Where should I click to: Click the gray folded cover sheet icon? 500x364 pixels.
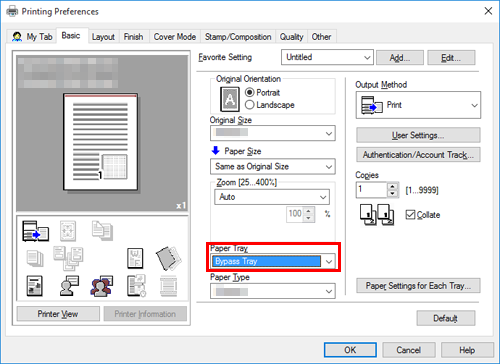[x=169, y=258]
